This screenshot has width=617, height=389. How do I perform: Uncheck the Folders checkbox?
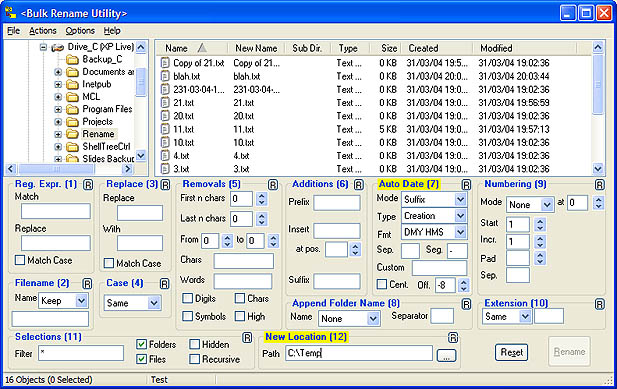tap(141, 345)
